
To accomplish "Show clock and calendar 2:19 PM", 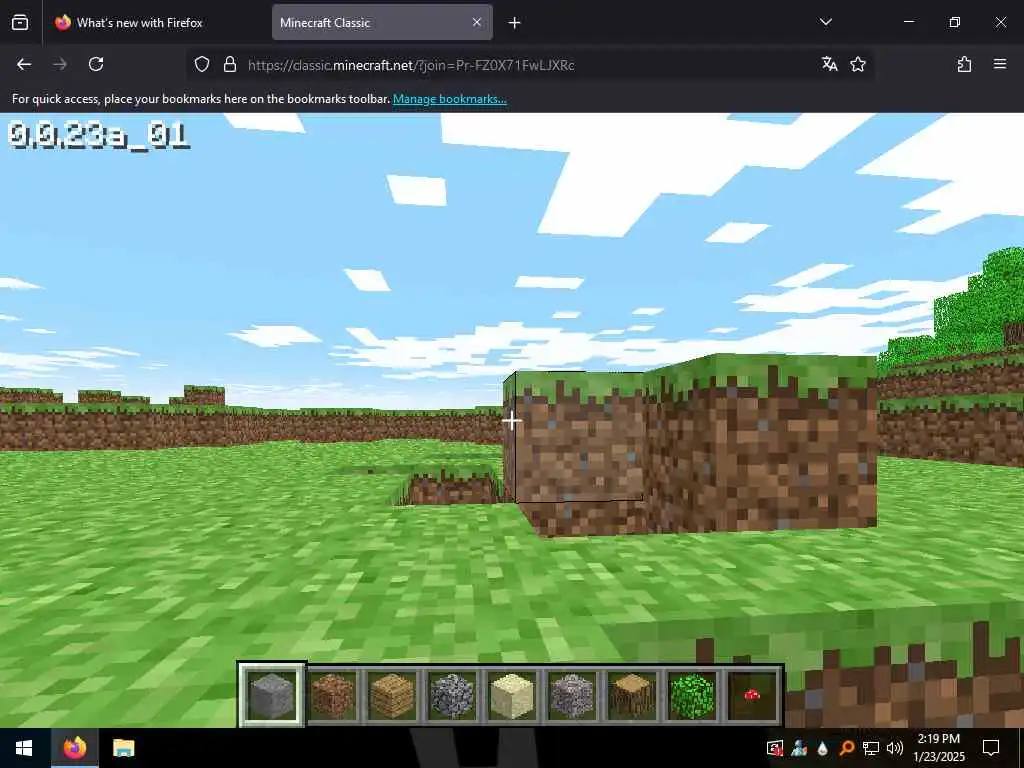I will coord(938,748).
